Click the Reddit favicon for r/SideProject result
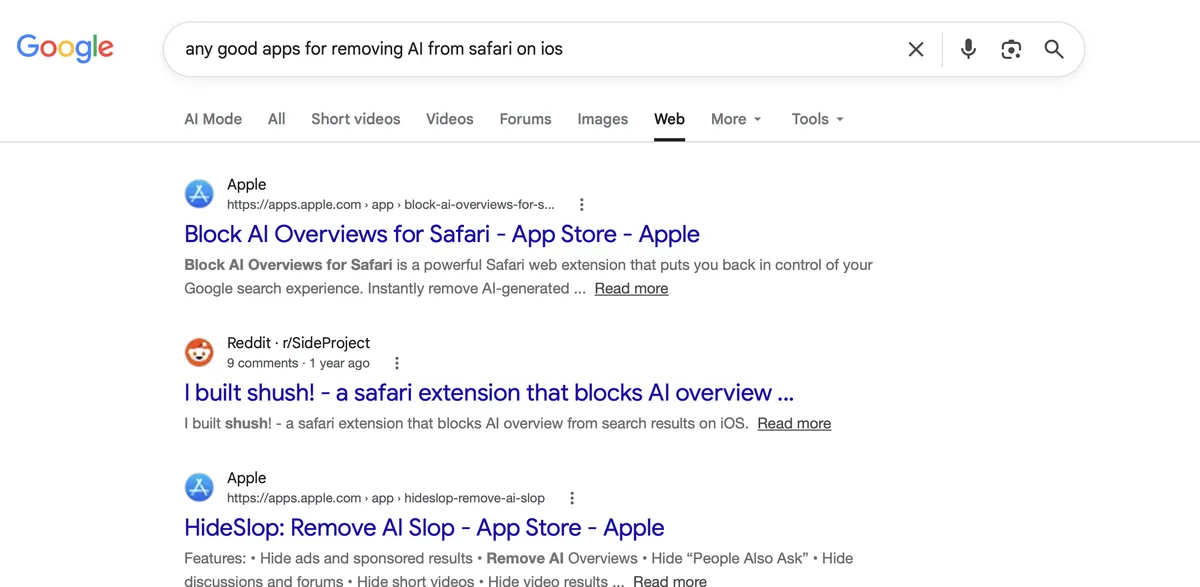This screenshot has height=587, width=1200. (x=200, y=352)
